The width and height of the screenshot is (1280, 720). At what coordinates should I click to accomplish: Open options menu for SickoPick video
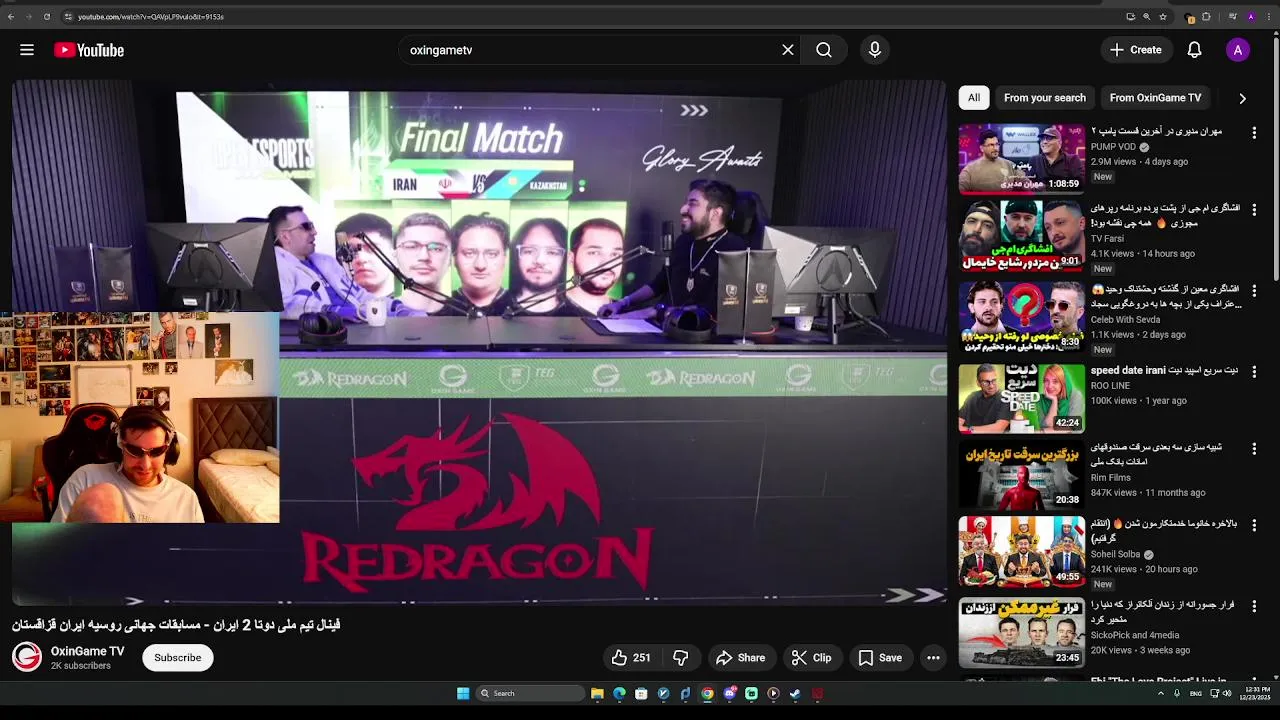(x=1254, y=606)
